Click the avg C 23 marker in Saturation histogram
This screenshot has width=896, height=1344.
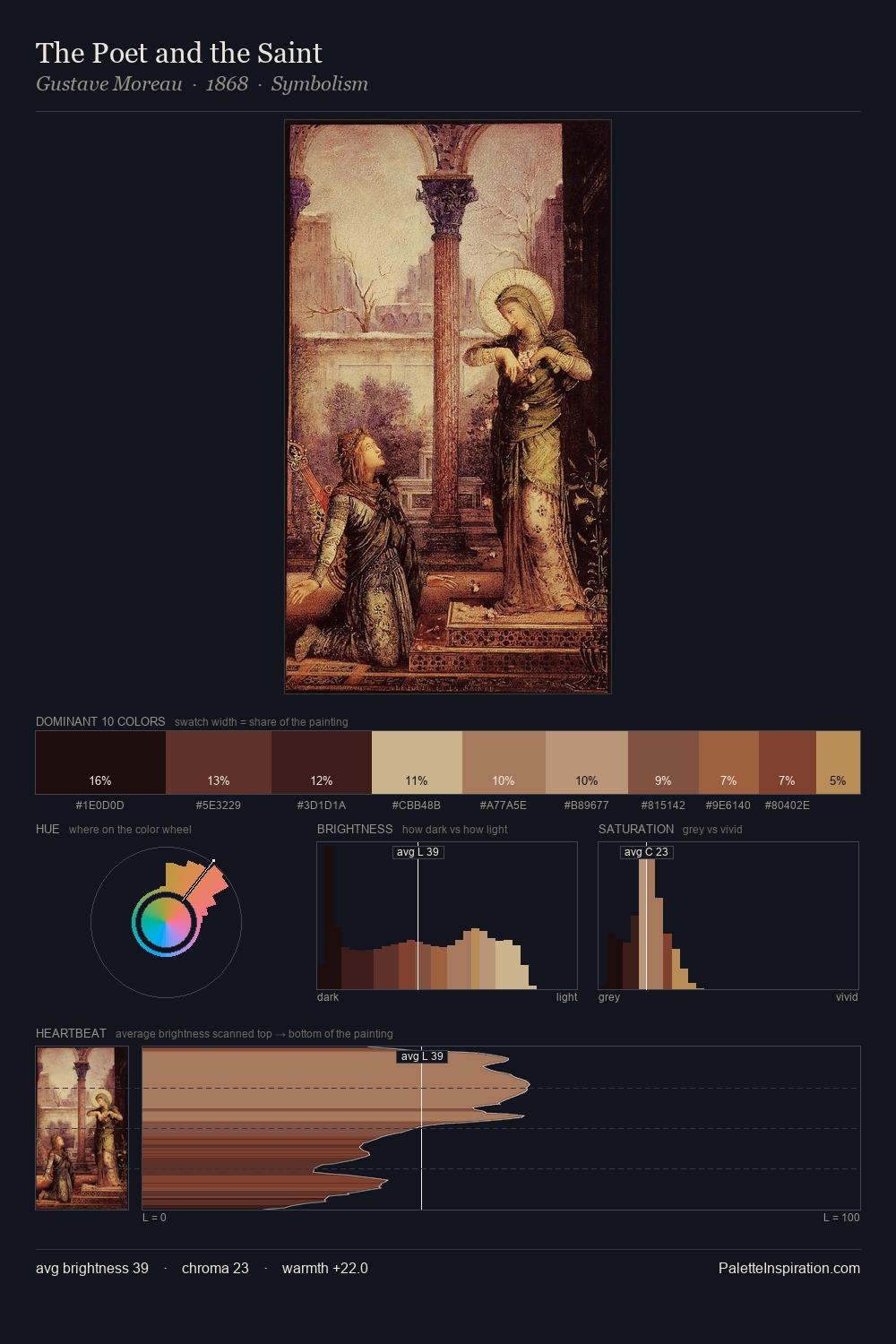[x=646, y=852]
